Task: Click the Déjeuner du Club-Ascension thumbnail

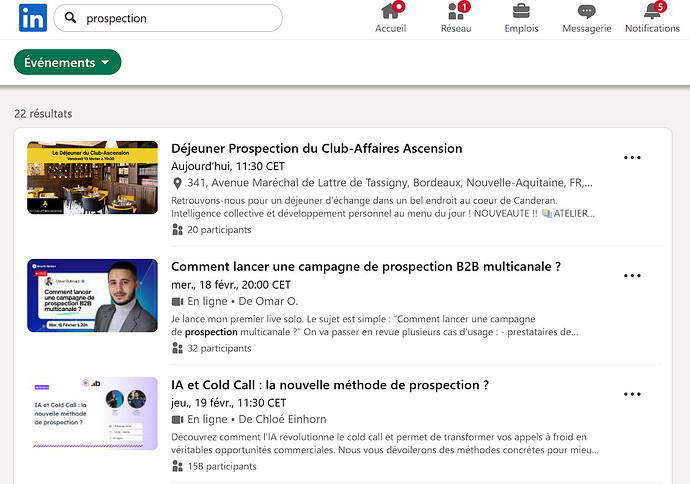Action: coord(92,178)
